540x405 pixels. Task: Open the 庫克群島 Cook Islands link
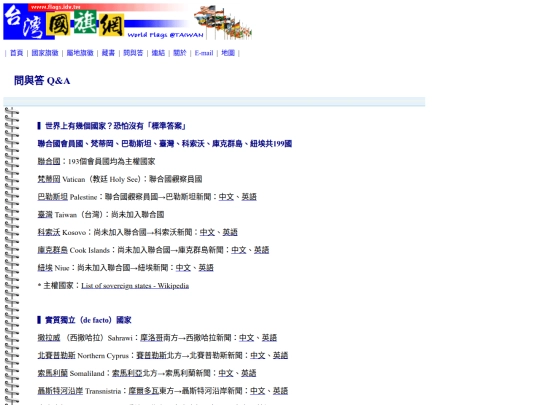(x=53, y=250)
